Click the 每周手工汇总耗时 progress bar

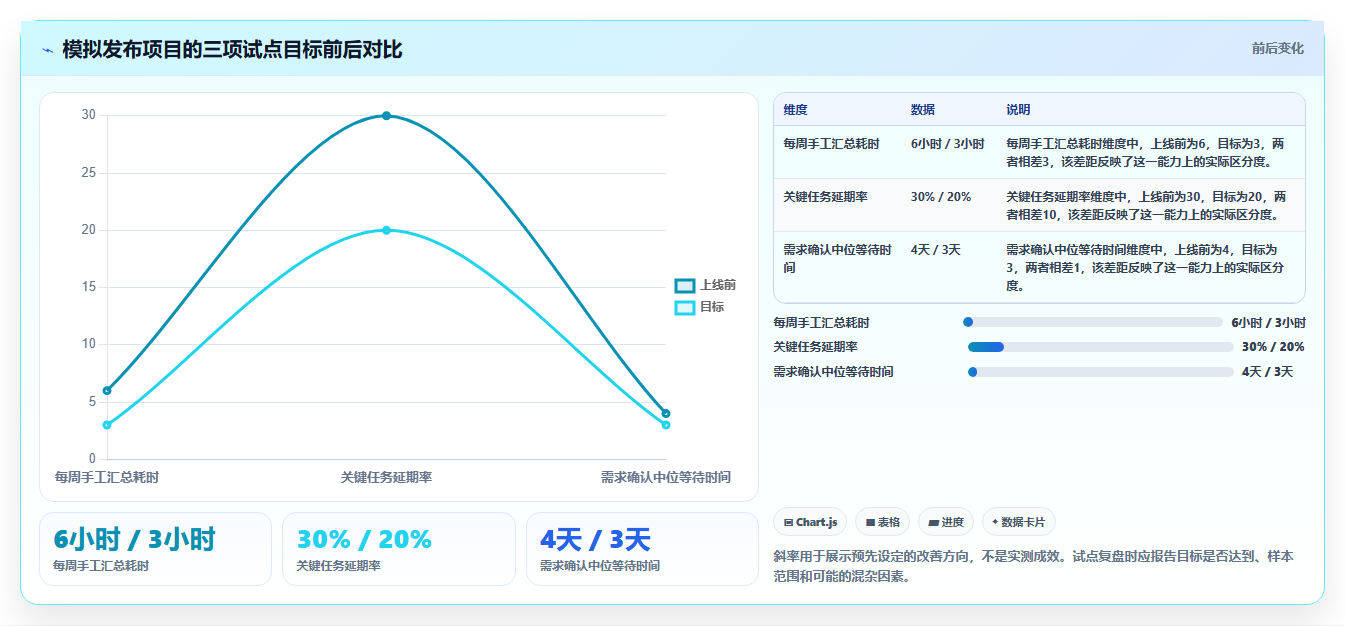click(x=1093, y=322)
